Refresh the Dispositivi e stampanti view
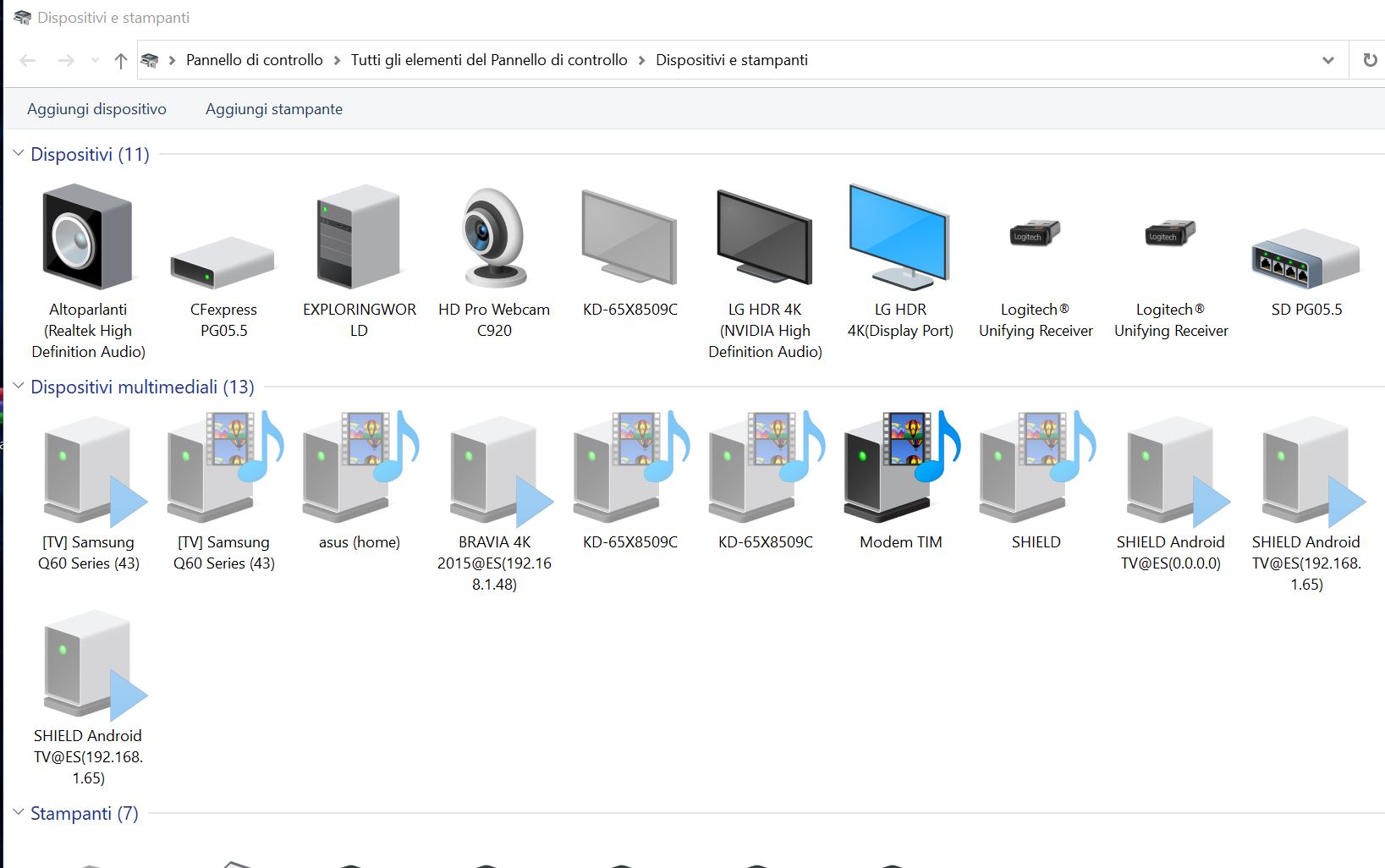The height and width of the screenshot is (868, 1385). click(1370, 60)
